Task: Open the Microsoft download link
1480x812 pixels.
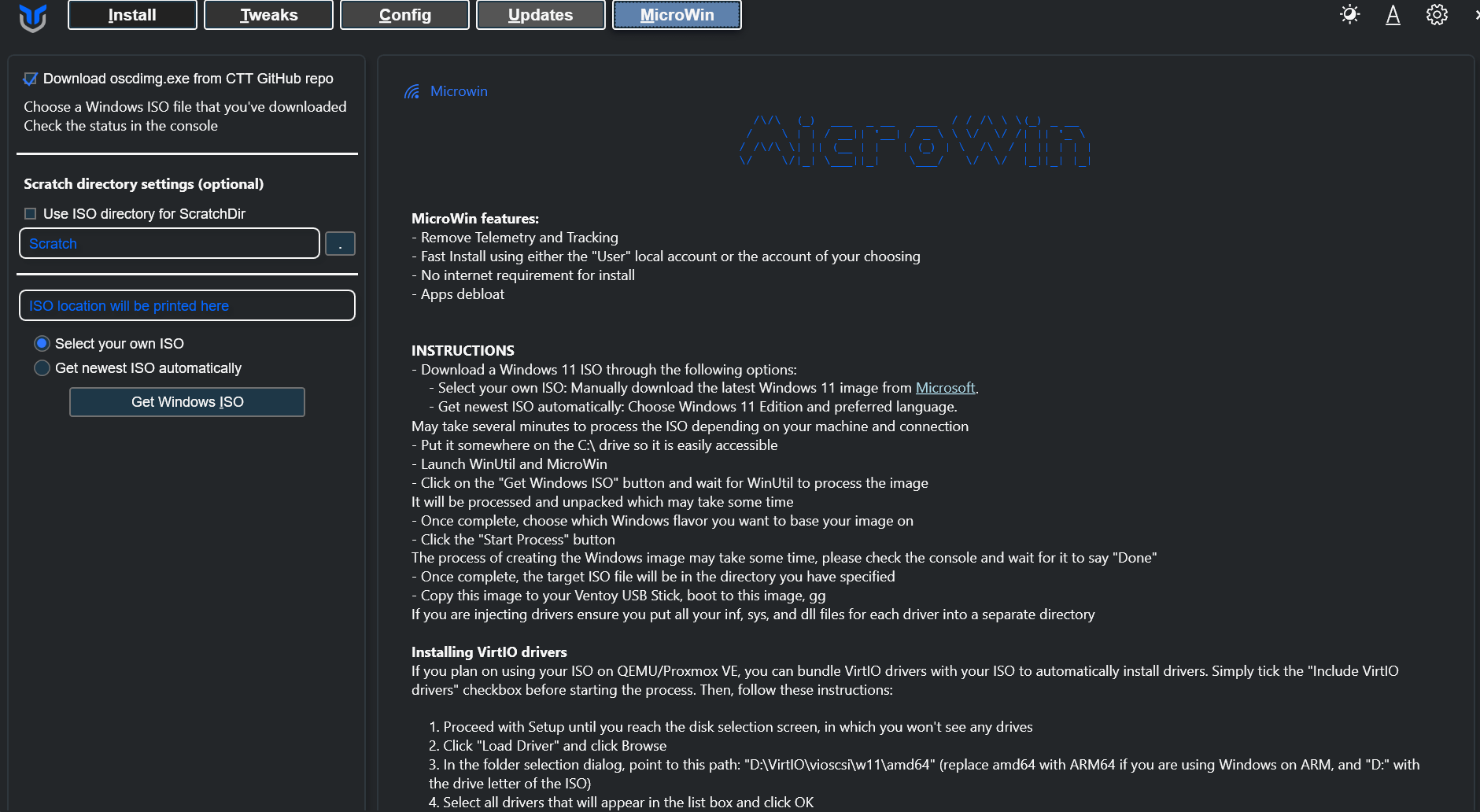Action: point(945,388)
